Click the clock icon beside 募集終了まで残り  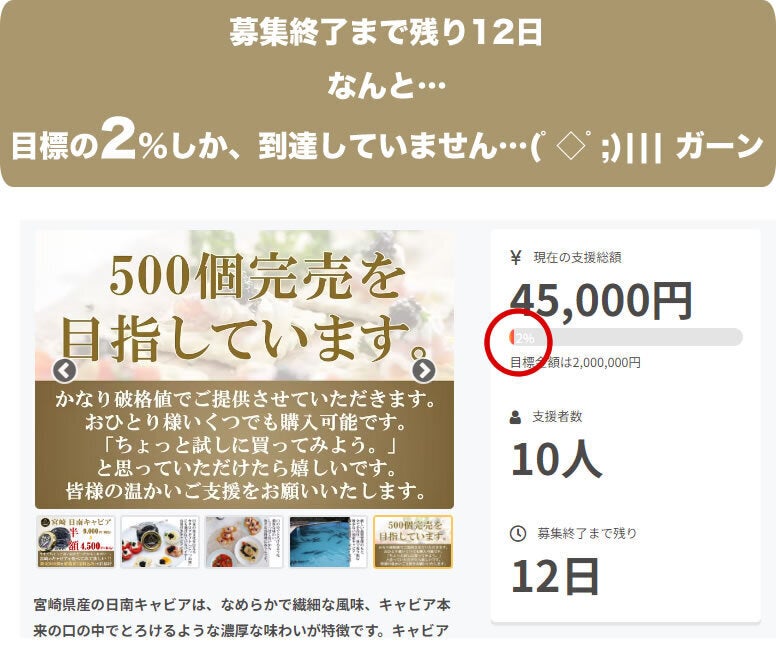pos(518,533)
